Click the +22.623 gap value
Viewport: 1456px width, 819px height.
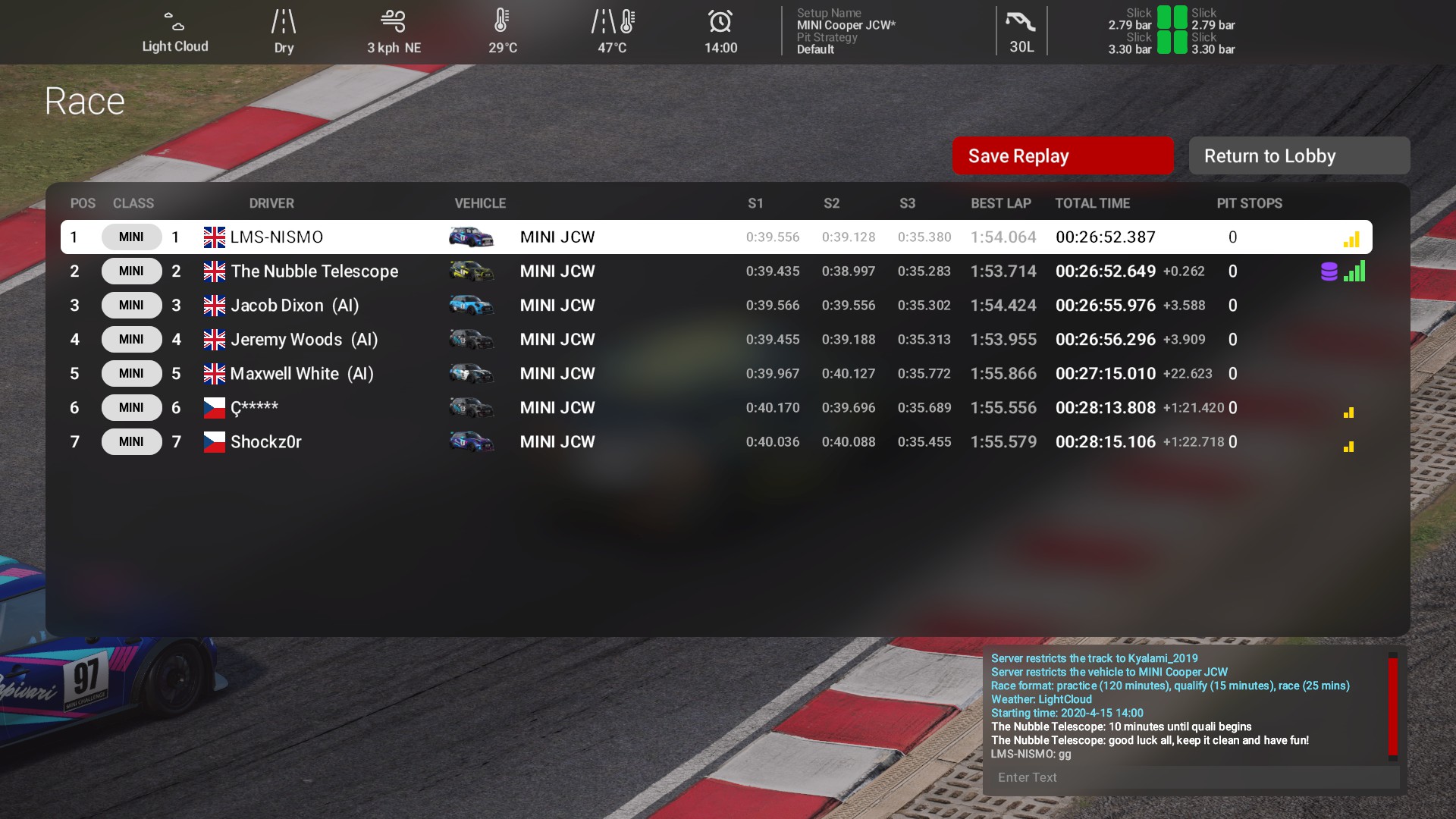pos(1188,374)
